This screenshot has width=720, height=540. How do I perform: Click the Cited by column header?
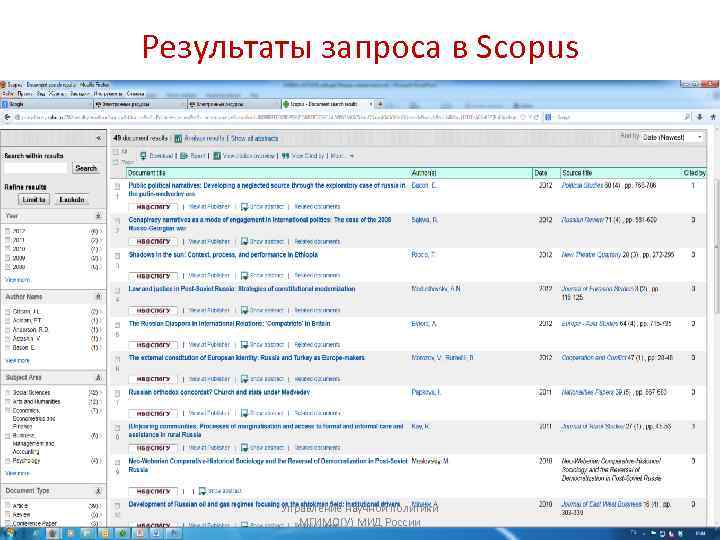694,173
